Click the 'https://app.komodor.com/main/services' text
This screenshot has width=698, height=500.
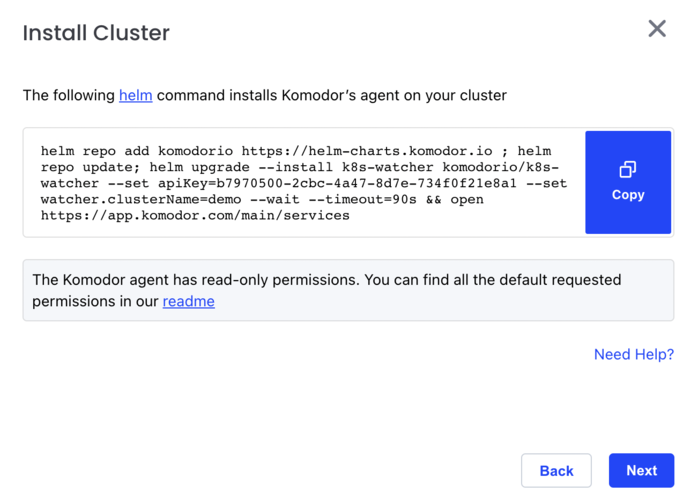(195, 215)
